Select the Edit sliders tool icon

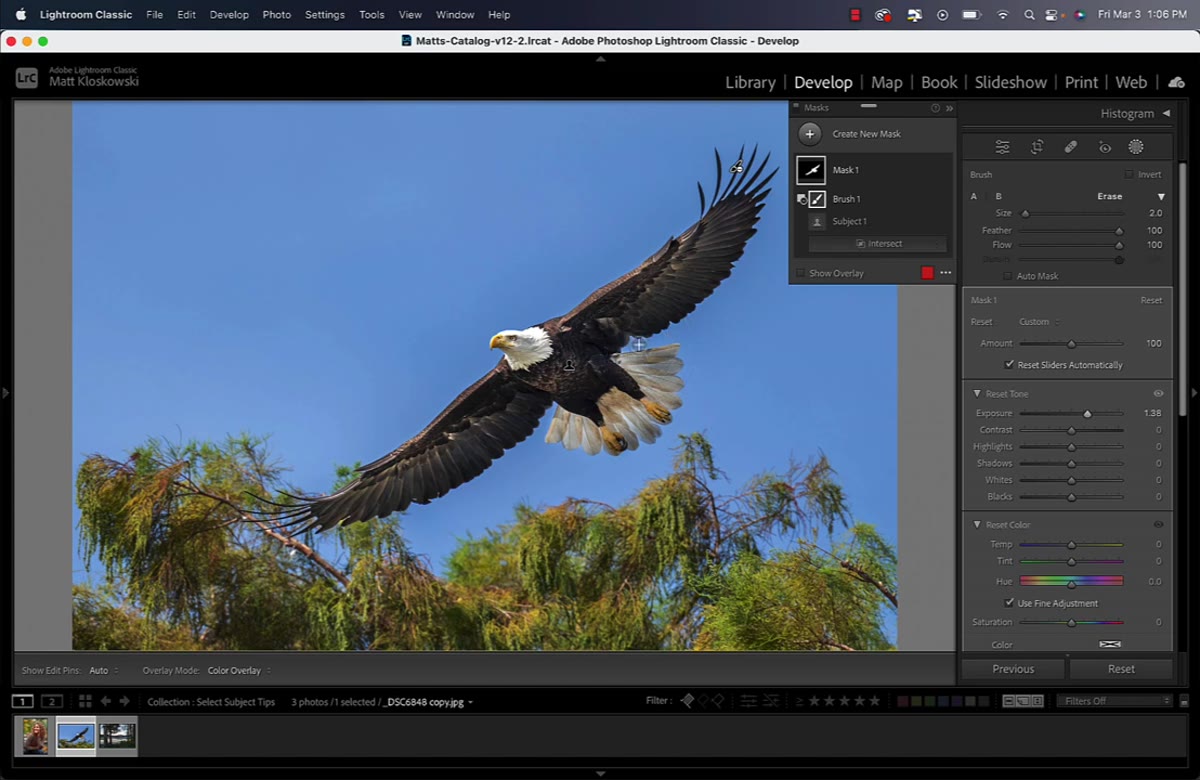click(1002, 147)
